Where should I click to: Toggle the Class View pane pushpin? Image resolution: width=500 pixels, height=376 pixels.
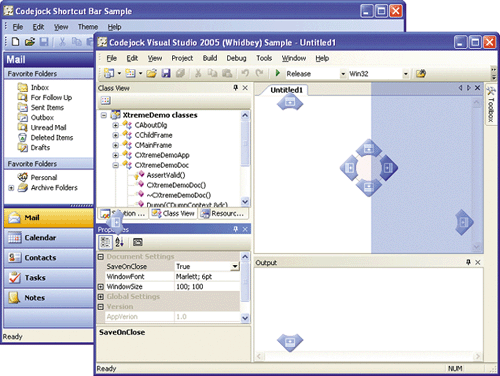coord(236,88)
